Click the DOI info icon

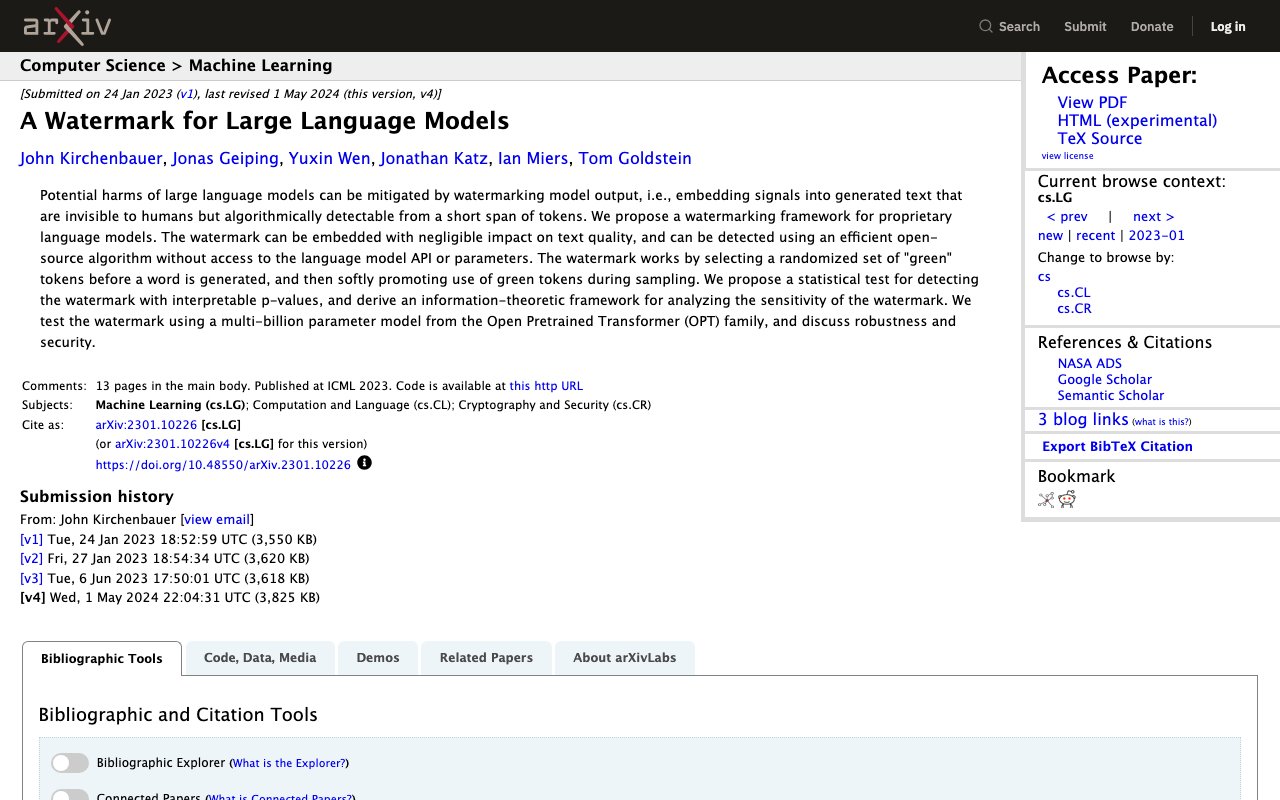[x=364, y=463]
